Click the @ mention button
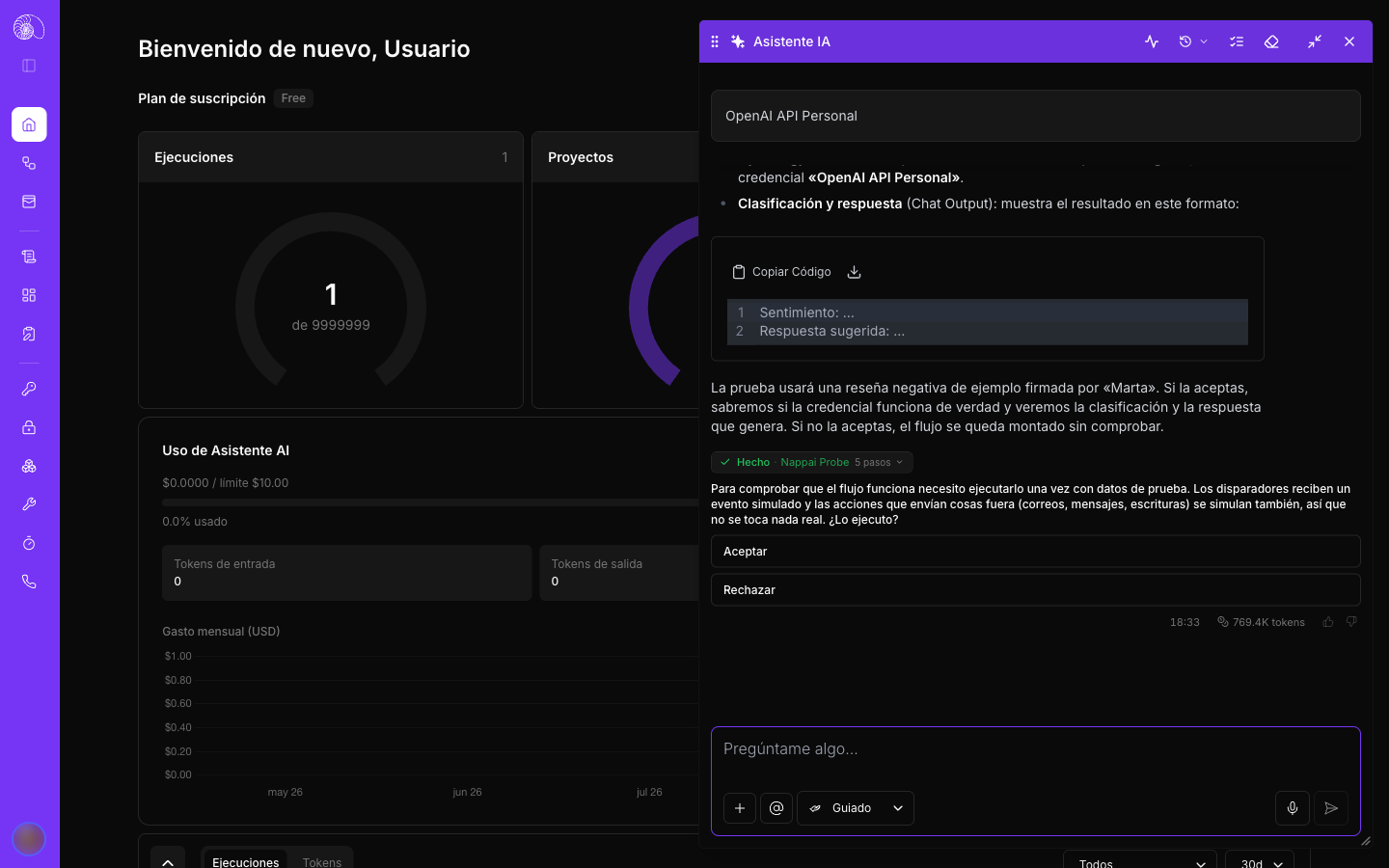Image resolution: width=1389 pixels, height=868 pixels. tap(776, 808)
